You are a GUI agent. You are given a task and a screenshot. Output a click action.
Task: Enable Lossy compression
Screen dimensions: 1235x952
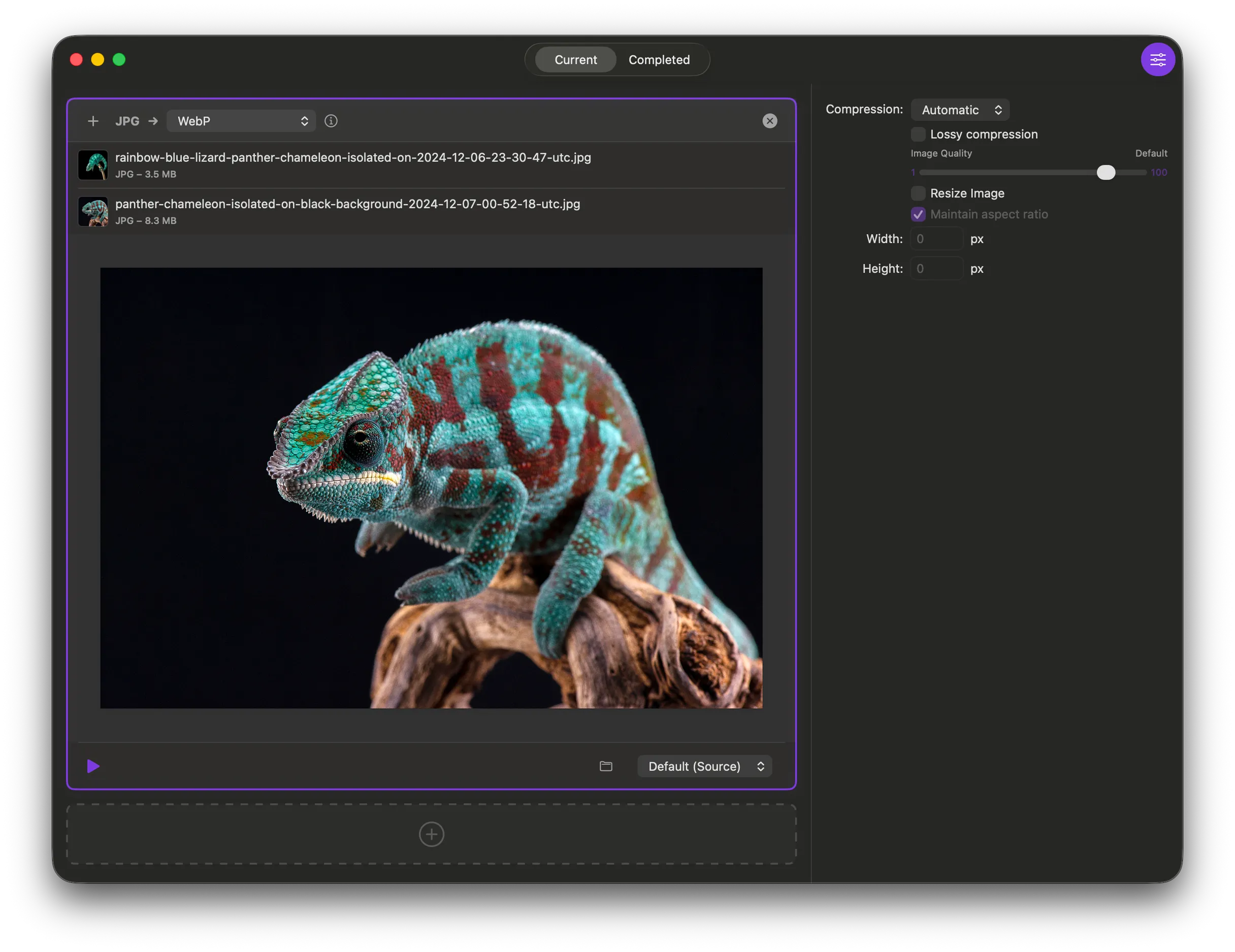pos(918,134)
